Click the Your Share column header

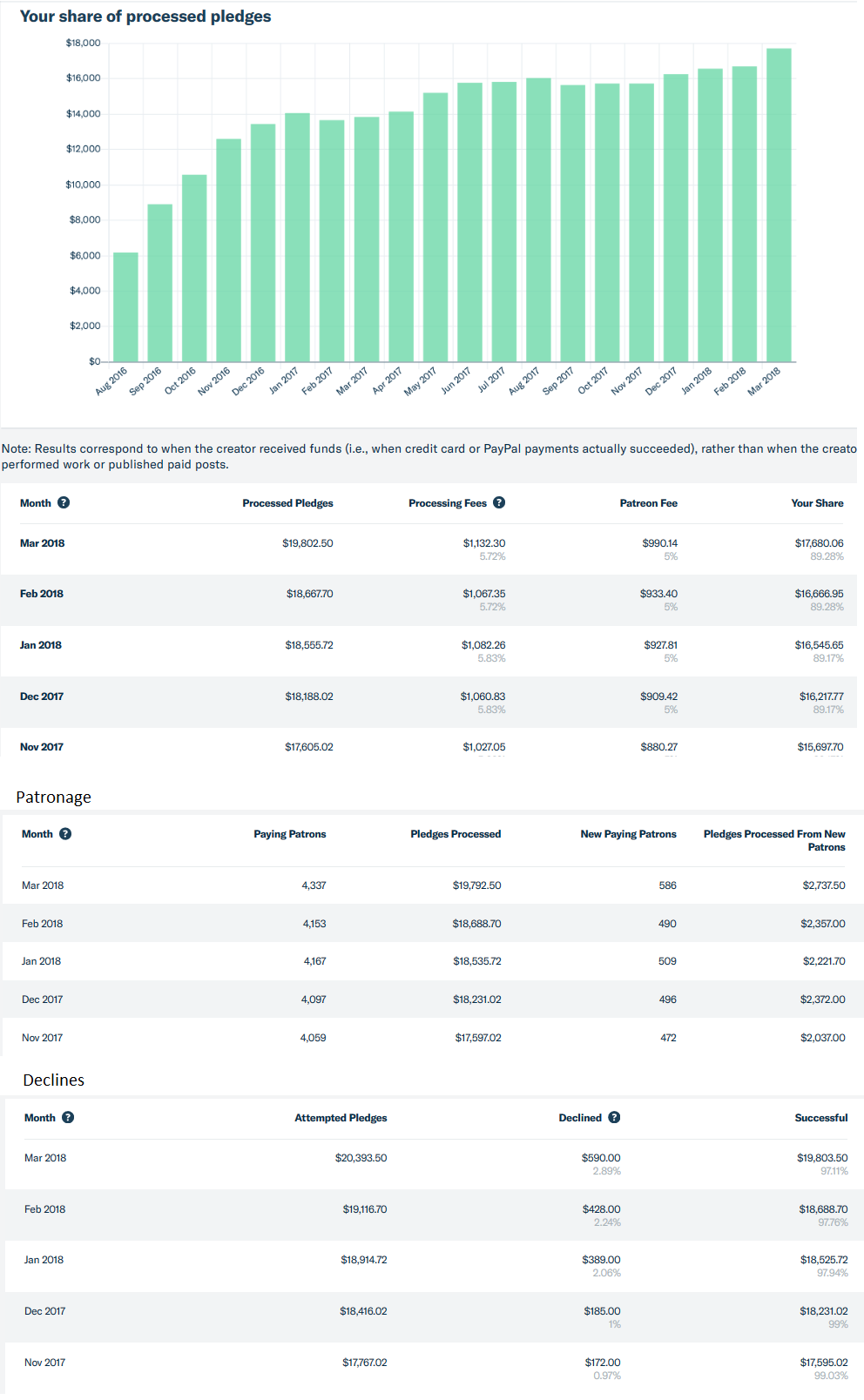coord(817,503)
